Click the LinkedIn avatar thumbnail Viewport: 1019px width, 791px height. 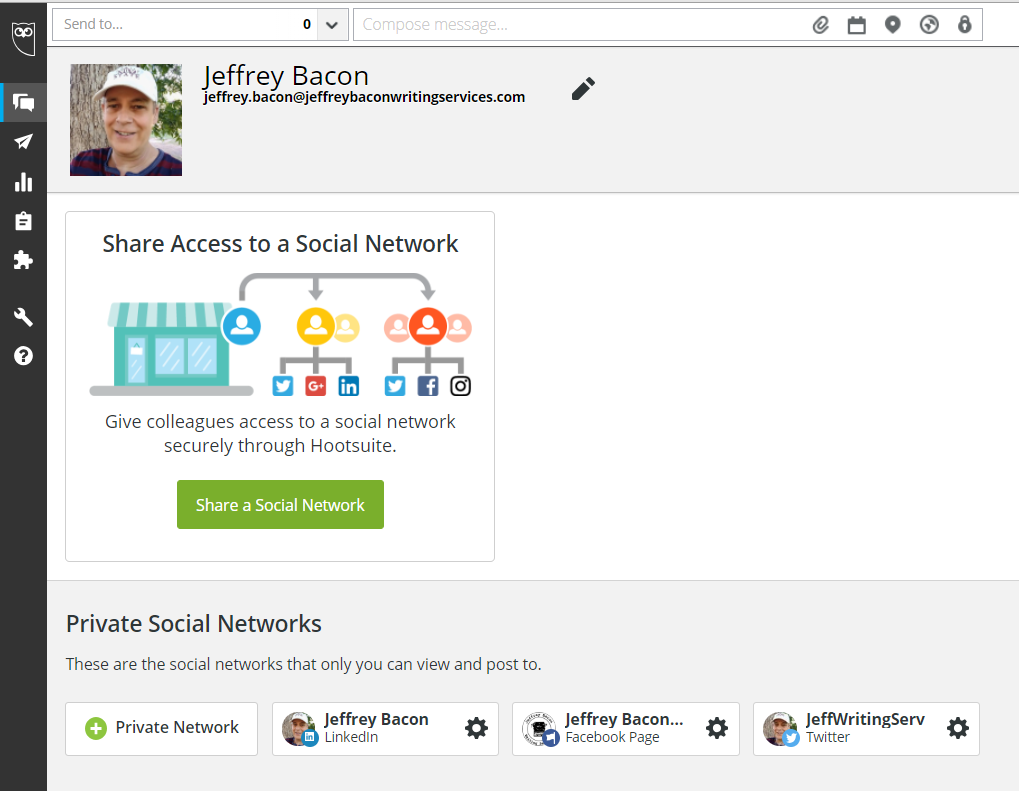pos(300,729)
